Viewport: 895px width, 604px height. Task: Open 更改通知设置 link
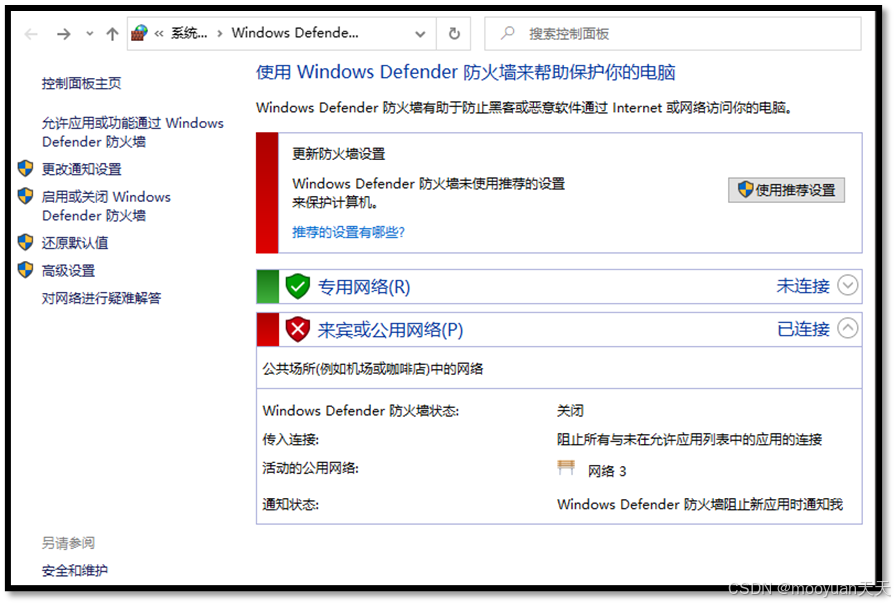point(82,169)
